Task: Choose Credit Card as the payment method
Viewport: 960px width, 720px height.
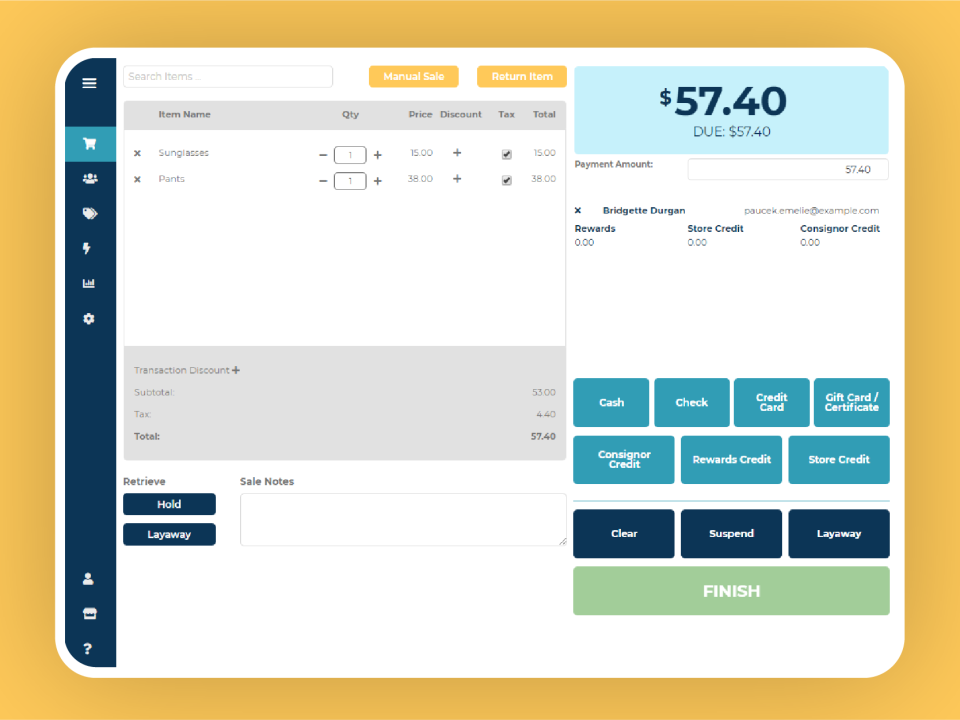Action: pyautogui.click(x=771, y=402)
